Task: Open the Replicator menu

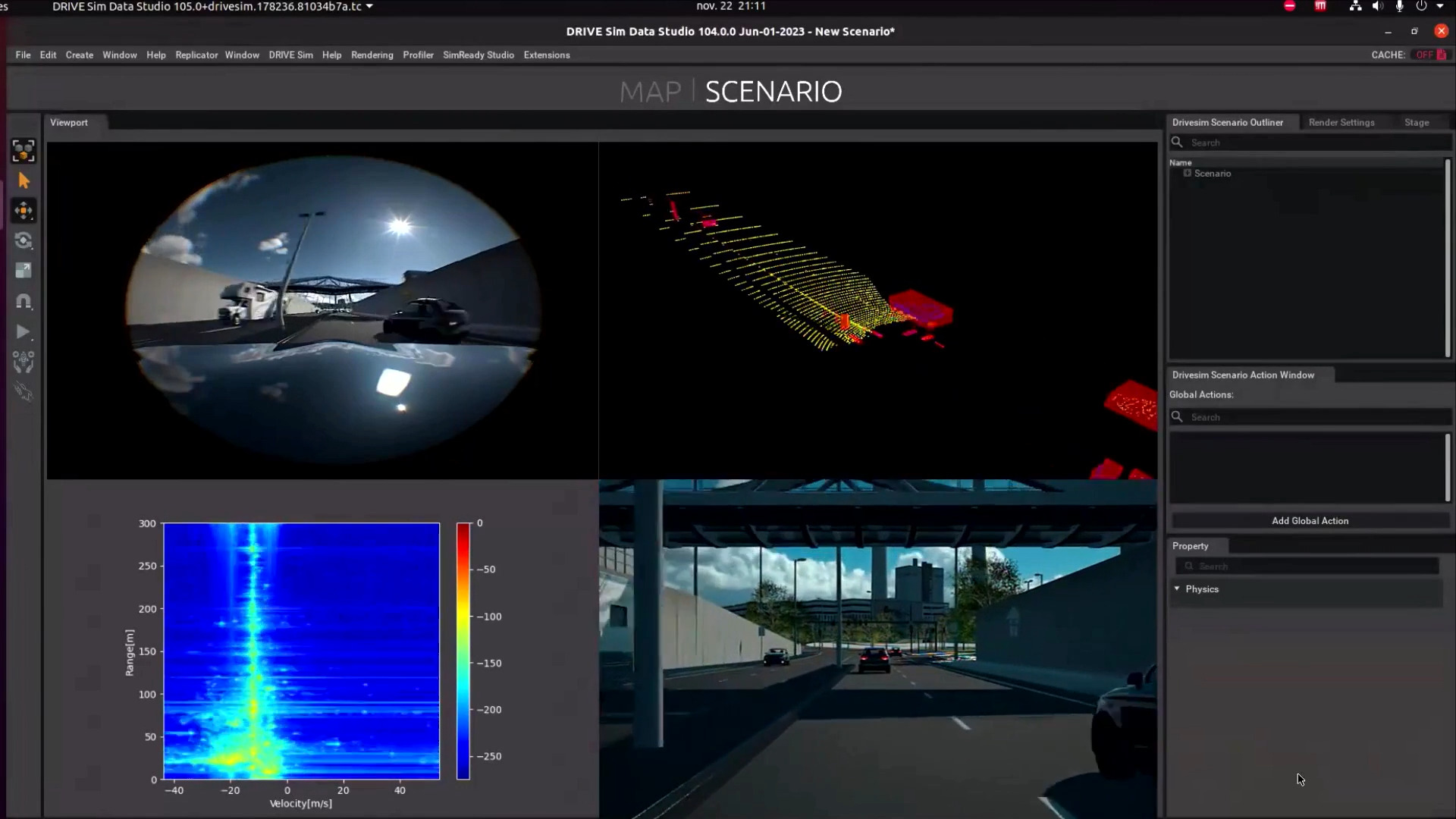Action: point(196,55)
